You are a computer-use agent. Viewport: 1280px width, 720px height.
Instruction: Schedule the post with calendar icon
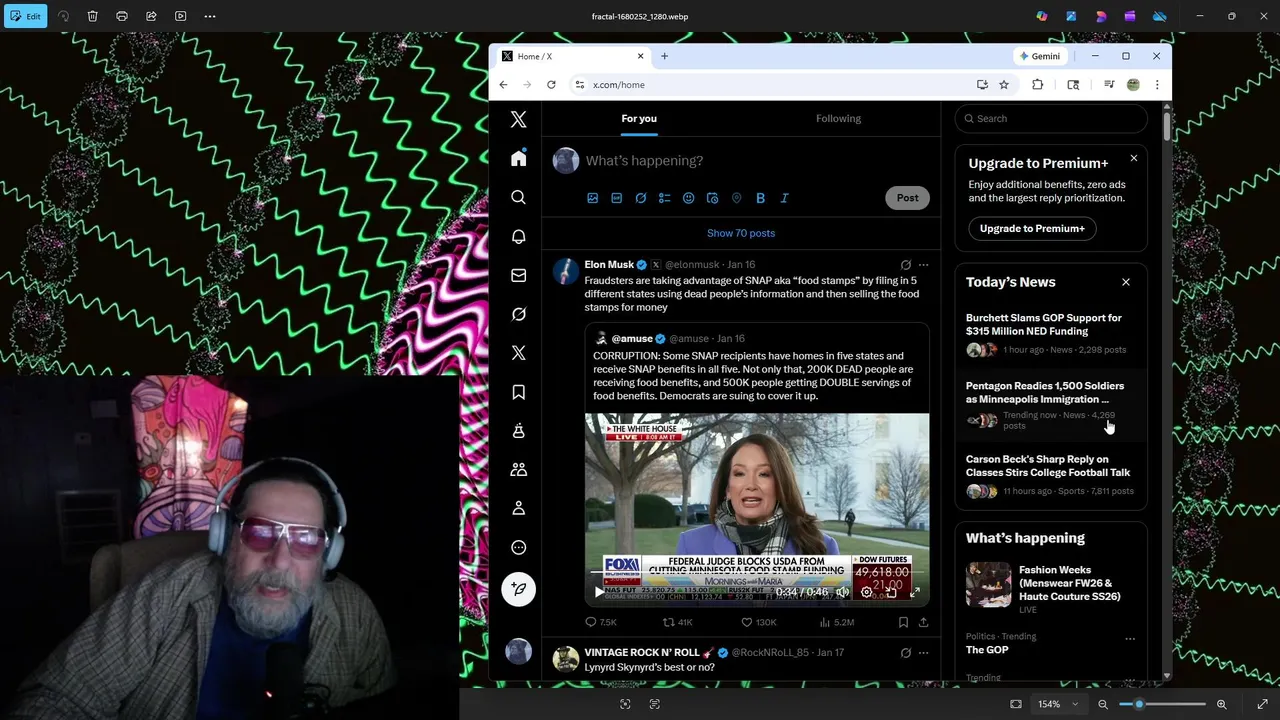point(712,198)
